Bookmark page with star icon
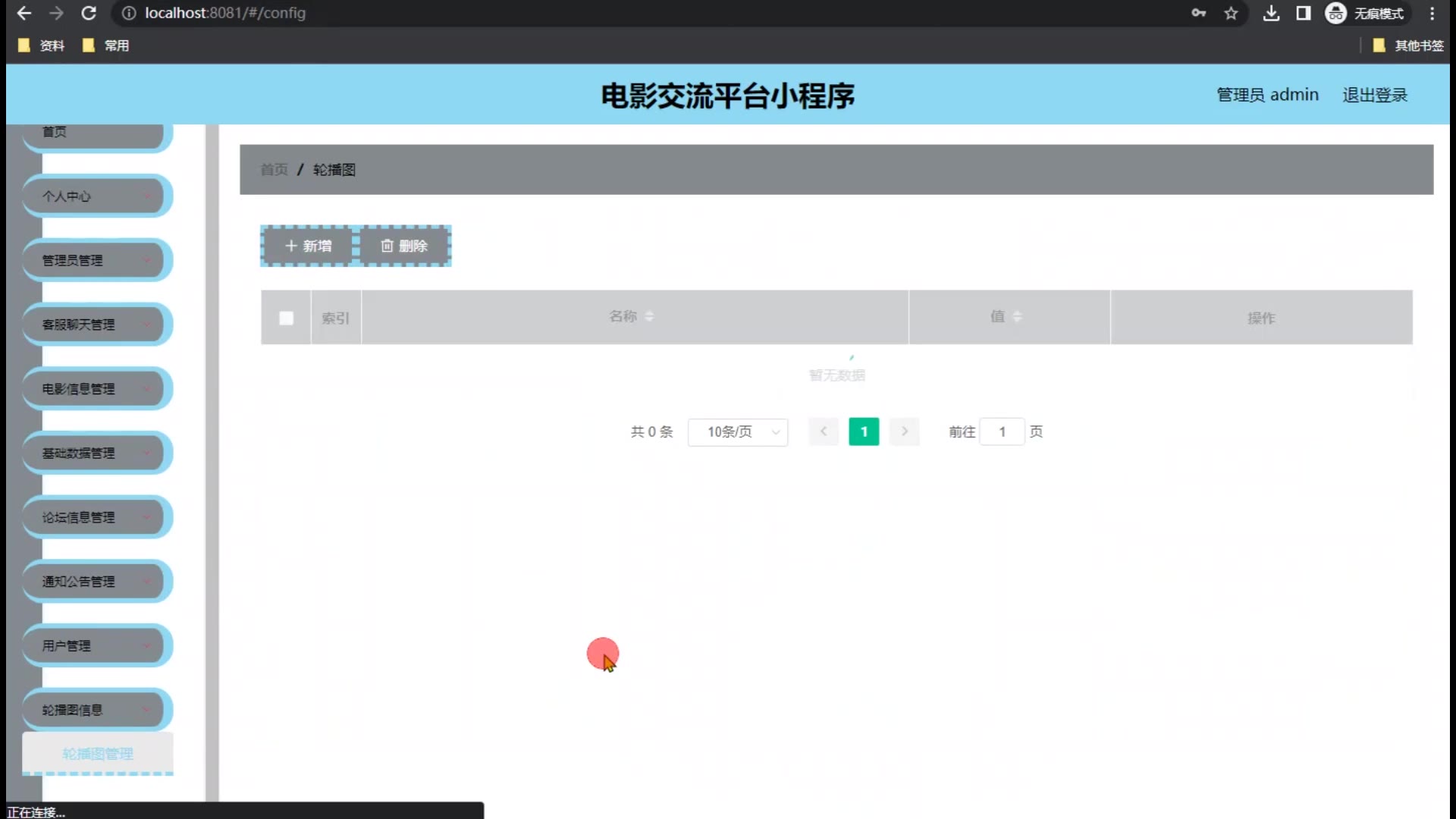The image size is (1456, 819). tap(1231, 13)
